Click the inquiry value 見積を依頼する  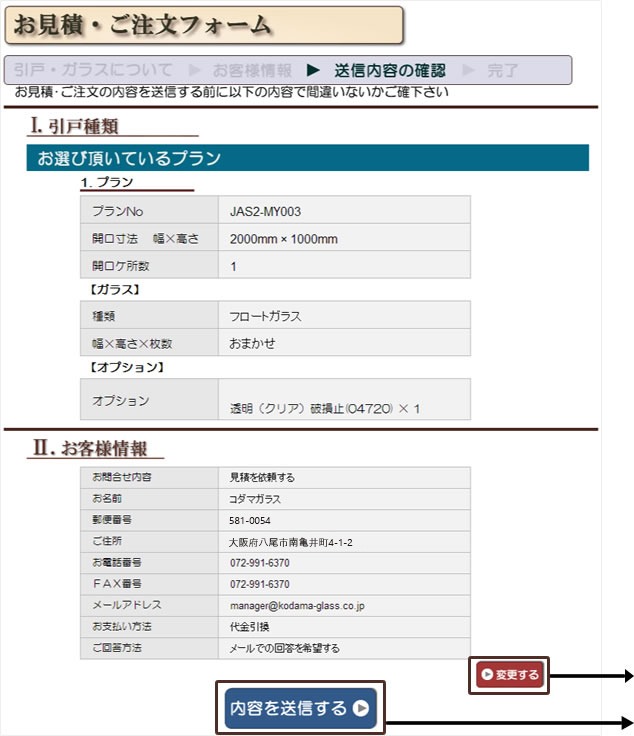262,477
